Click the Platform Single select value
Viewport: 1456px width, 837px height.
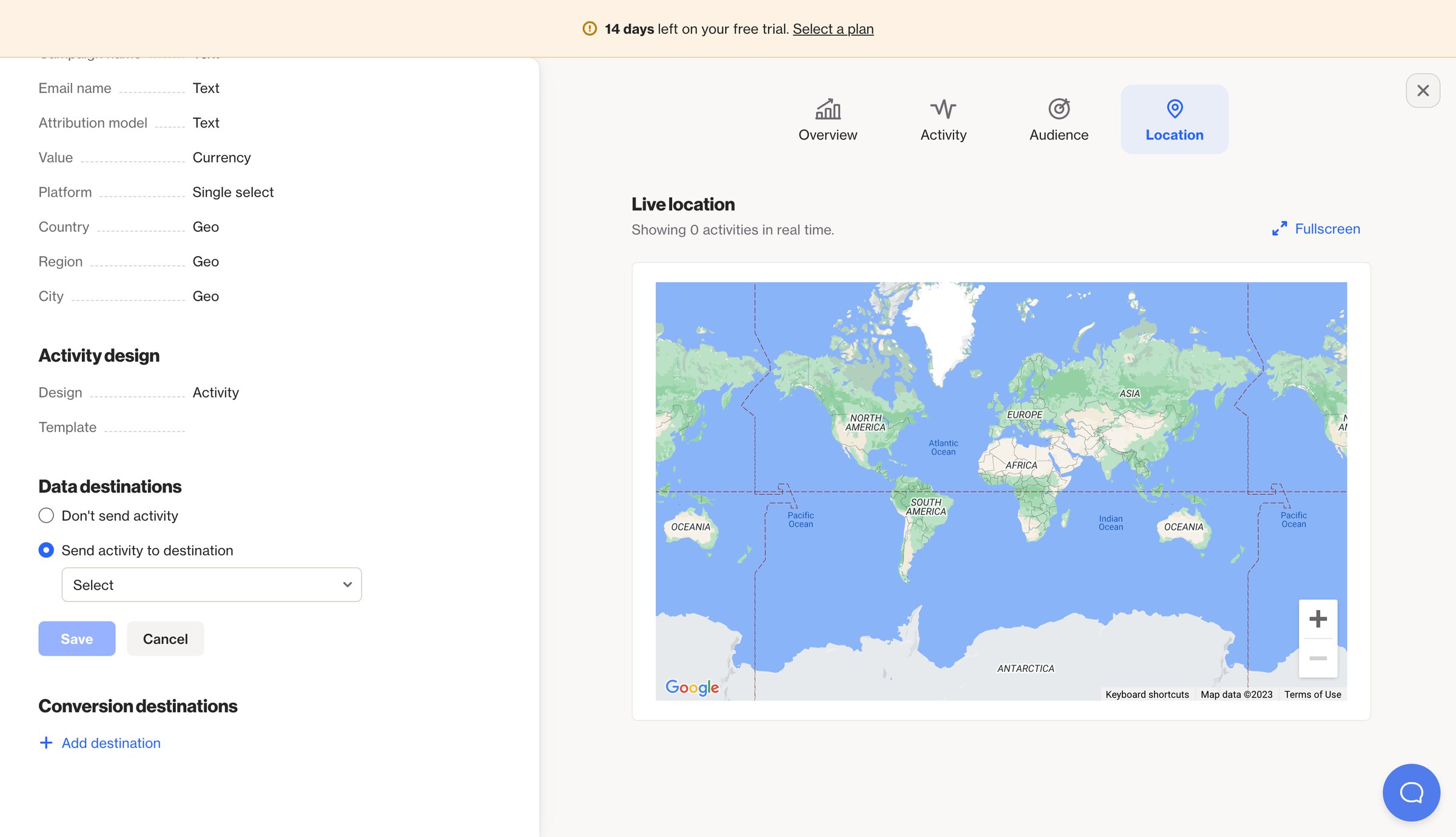tap(233, 192)
